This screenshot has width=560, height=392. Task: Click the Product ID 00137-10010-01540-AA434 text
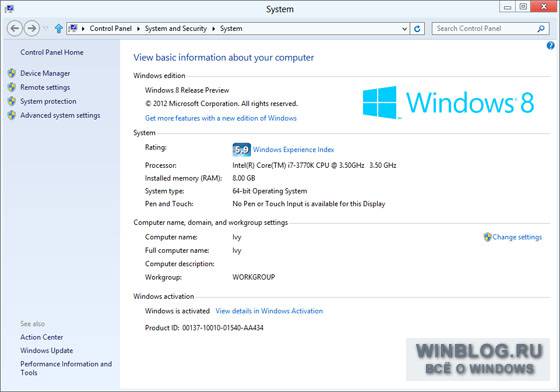click(204, 328)
